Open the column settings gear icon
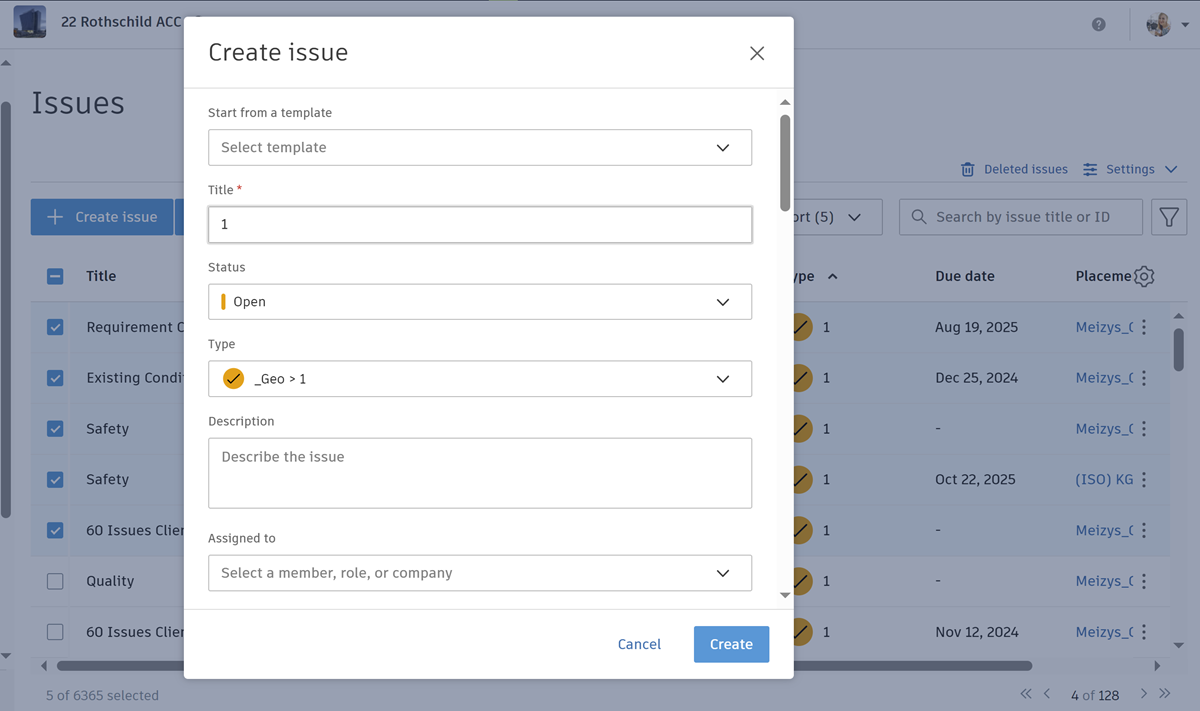 point(1145,277)
